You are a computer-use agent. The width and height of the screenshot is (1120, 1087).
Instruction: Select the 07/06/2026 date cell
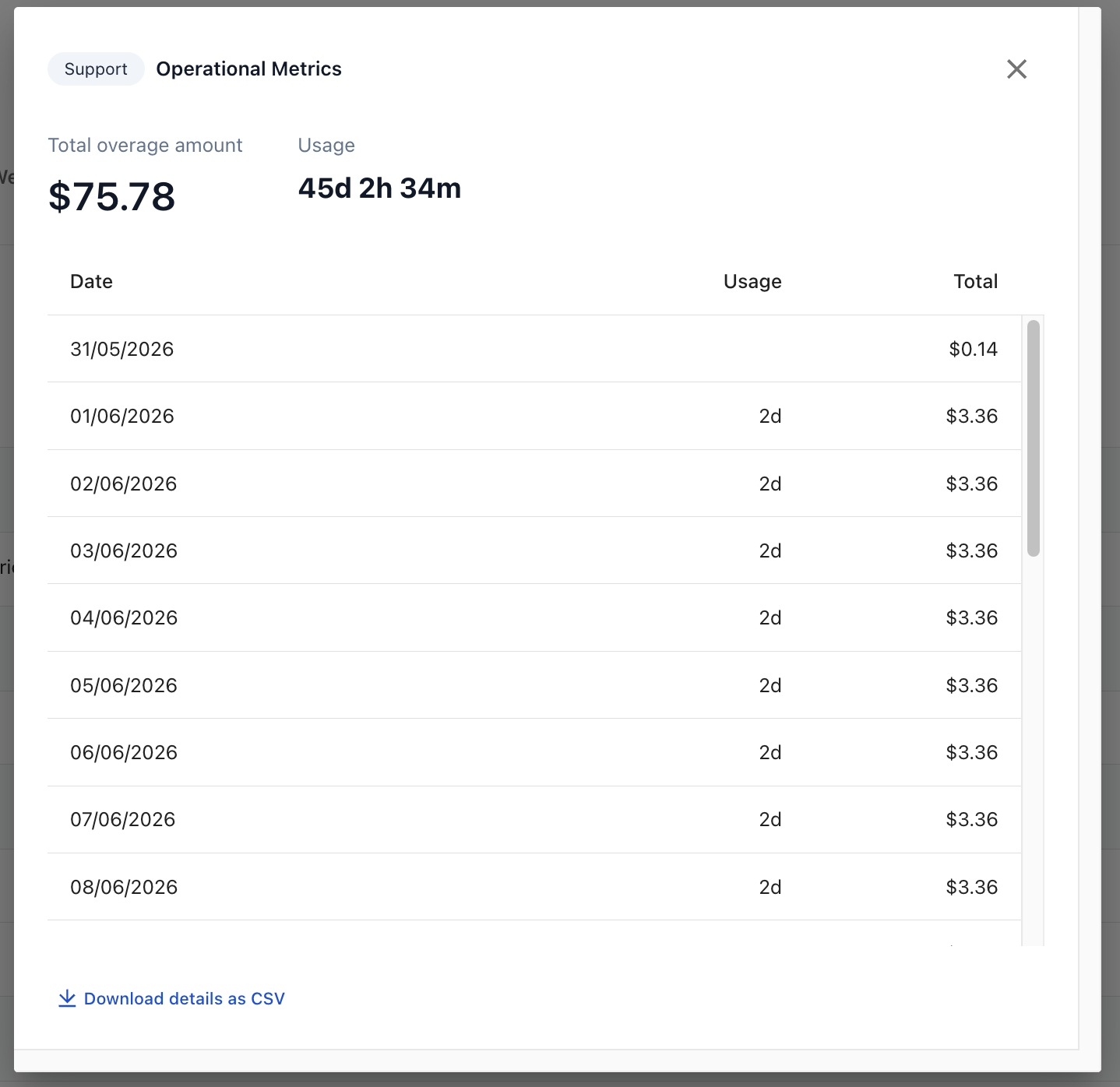pyautogui.click(x=123, y=819)
